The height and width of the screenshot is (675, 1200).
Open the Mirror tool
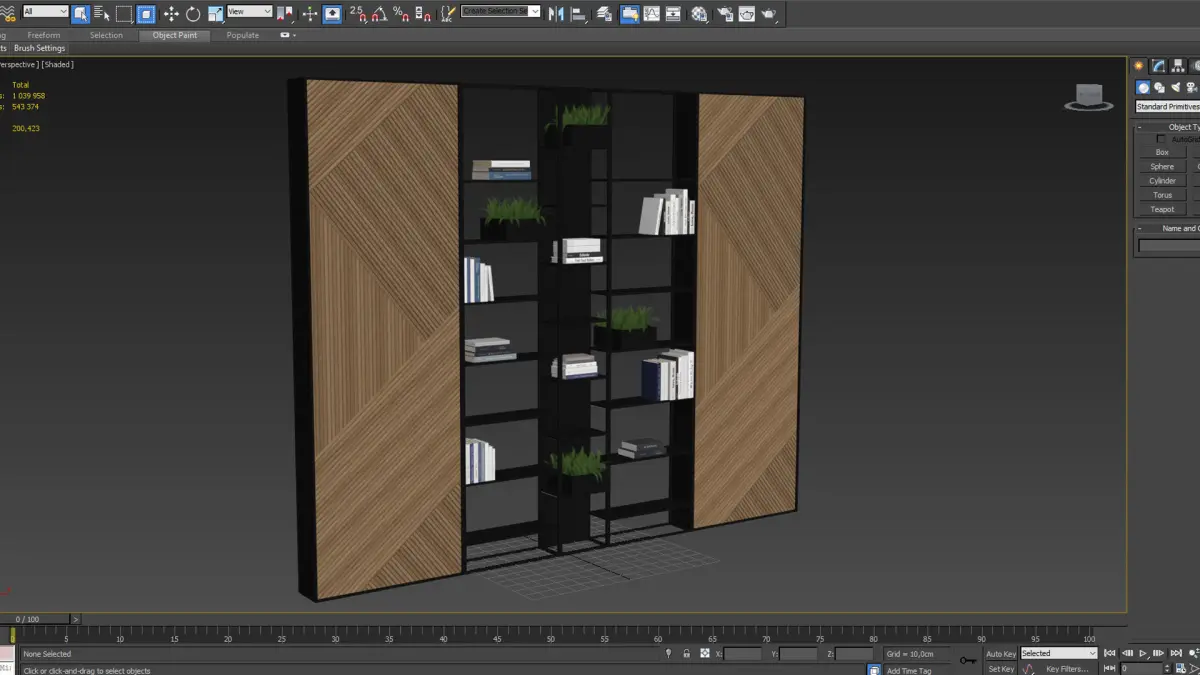coord(556,14)
